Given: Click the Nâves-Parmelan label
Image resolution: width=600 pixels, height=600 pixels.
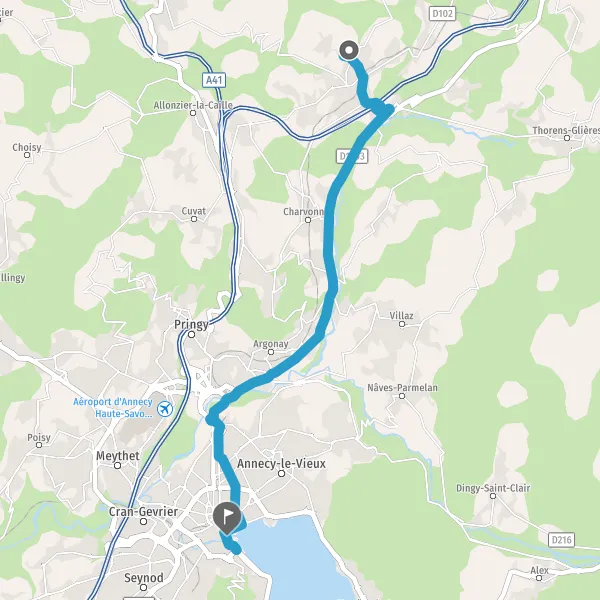Looking at the screenshot, I should (402, 388).
